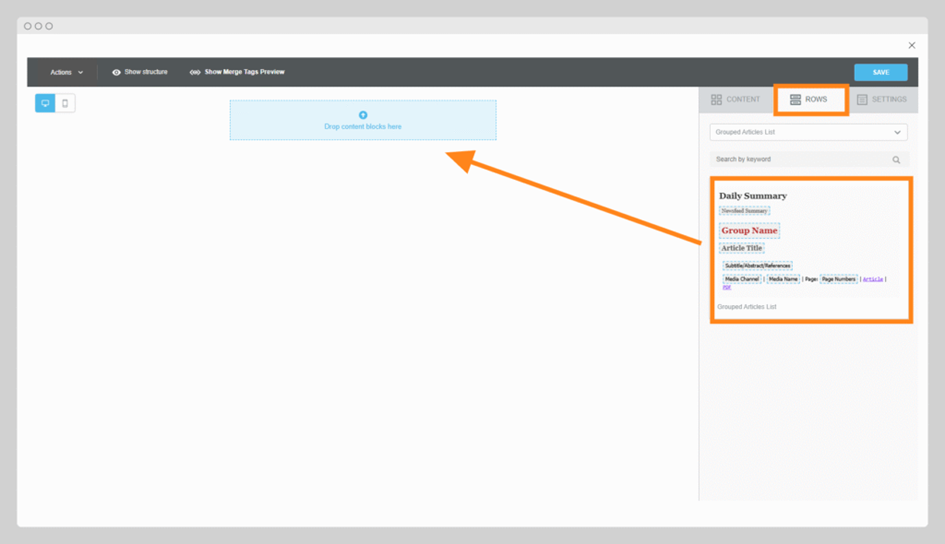
Task: Click the Rows tab stacked-rows icon
Action: point(795,100)
